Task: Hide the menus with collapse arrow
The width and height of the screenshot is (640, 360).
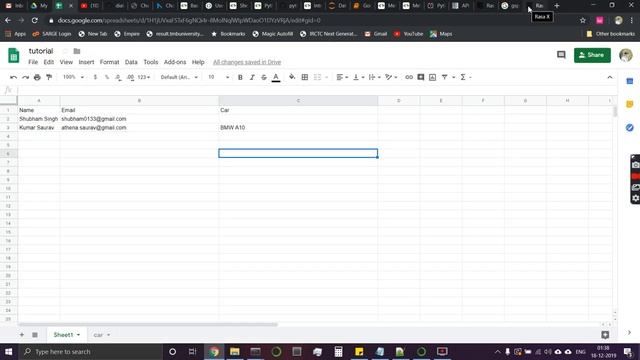Action: (610, 77)
